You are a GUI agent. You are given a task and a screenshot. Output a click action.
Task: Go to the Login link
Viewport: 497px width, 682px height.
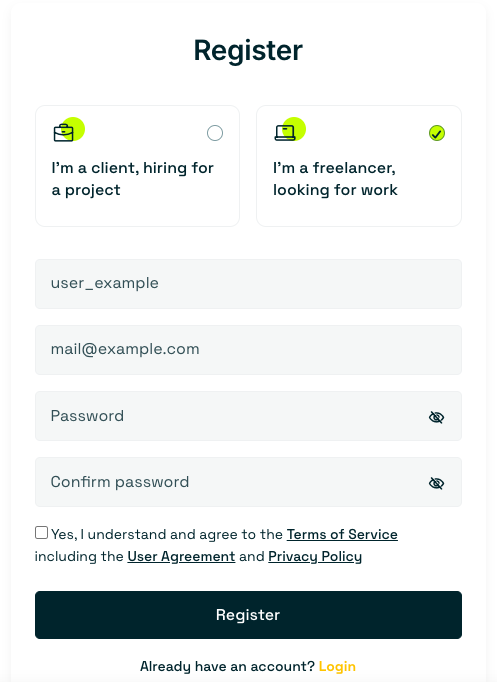pos(337,666)
